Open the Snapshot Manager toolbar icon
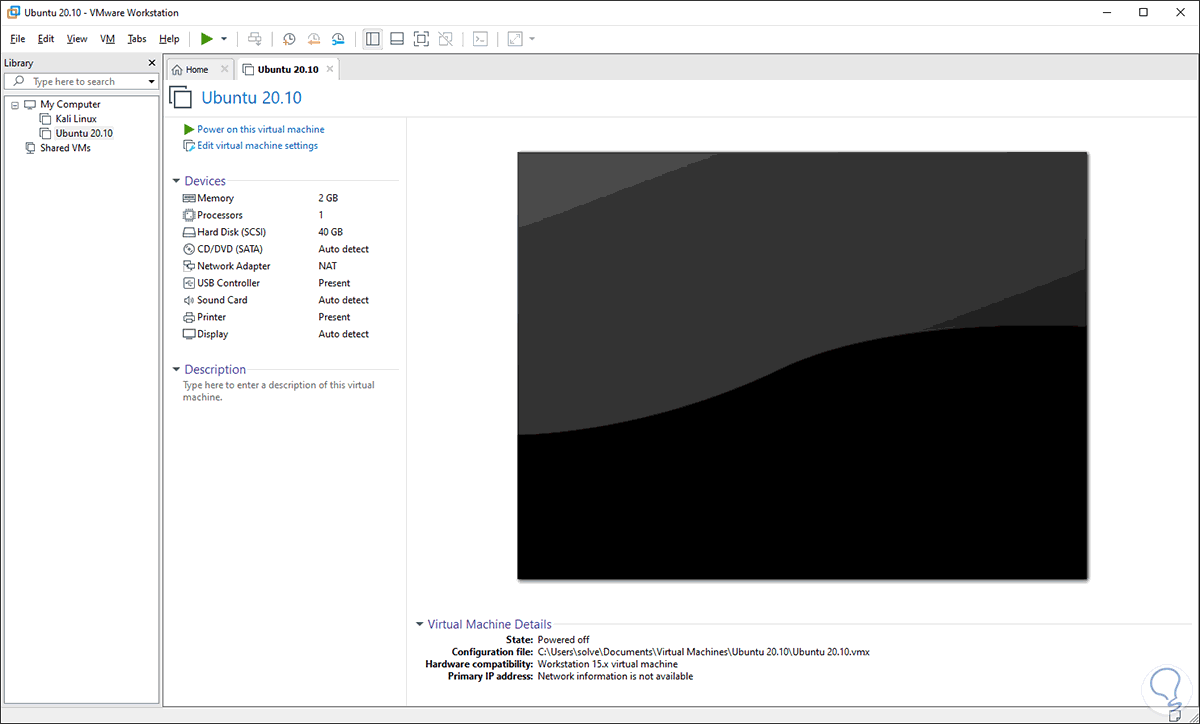Image resolution: width=1200 pixels, height=724 pixels. (339, 39)
